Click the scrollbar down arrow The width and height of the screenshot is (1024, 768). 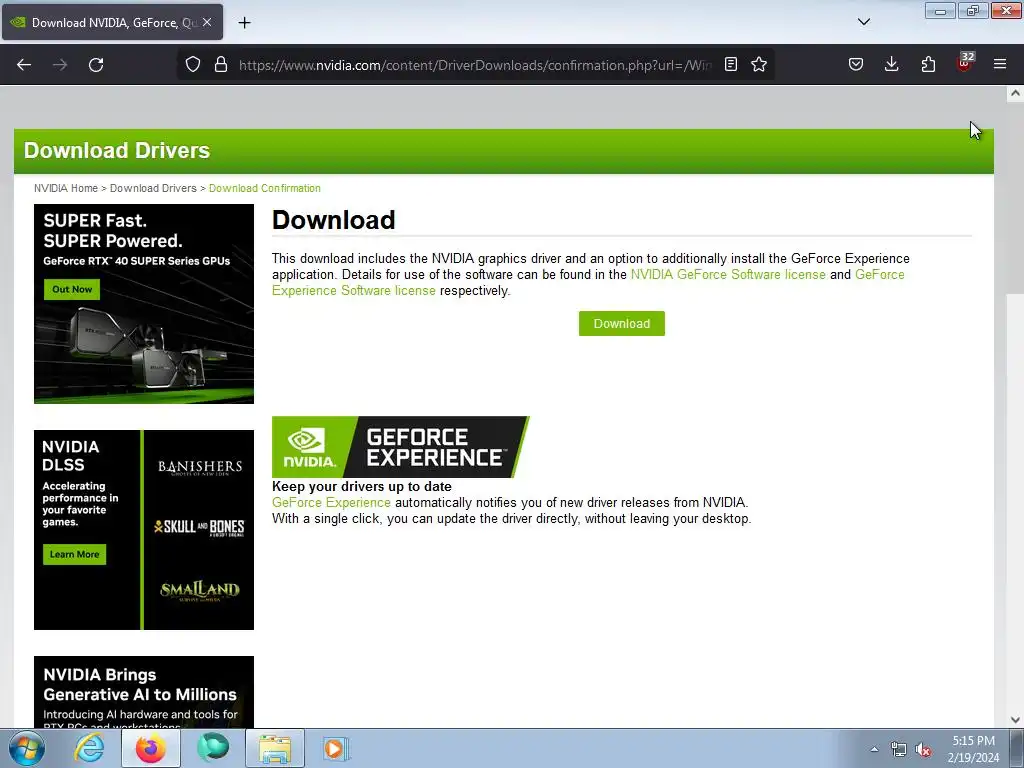(1015, 720)
